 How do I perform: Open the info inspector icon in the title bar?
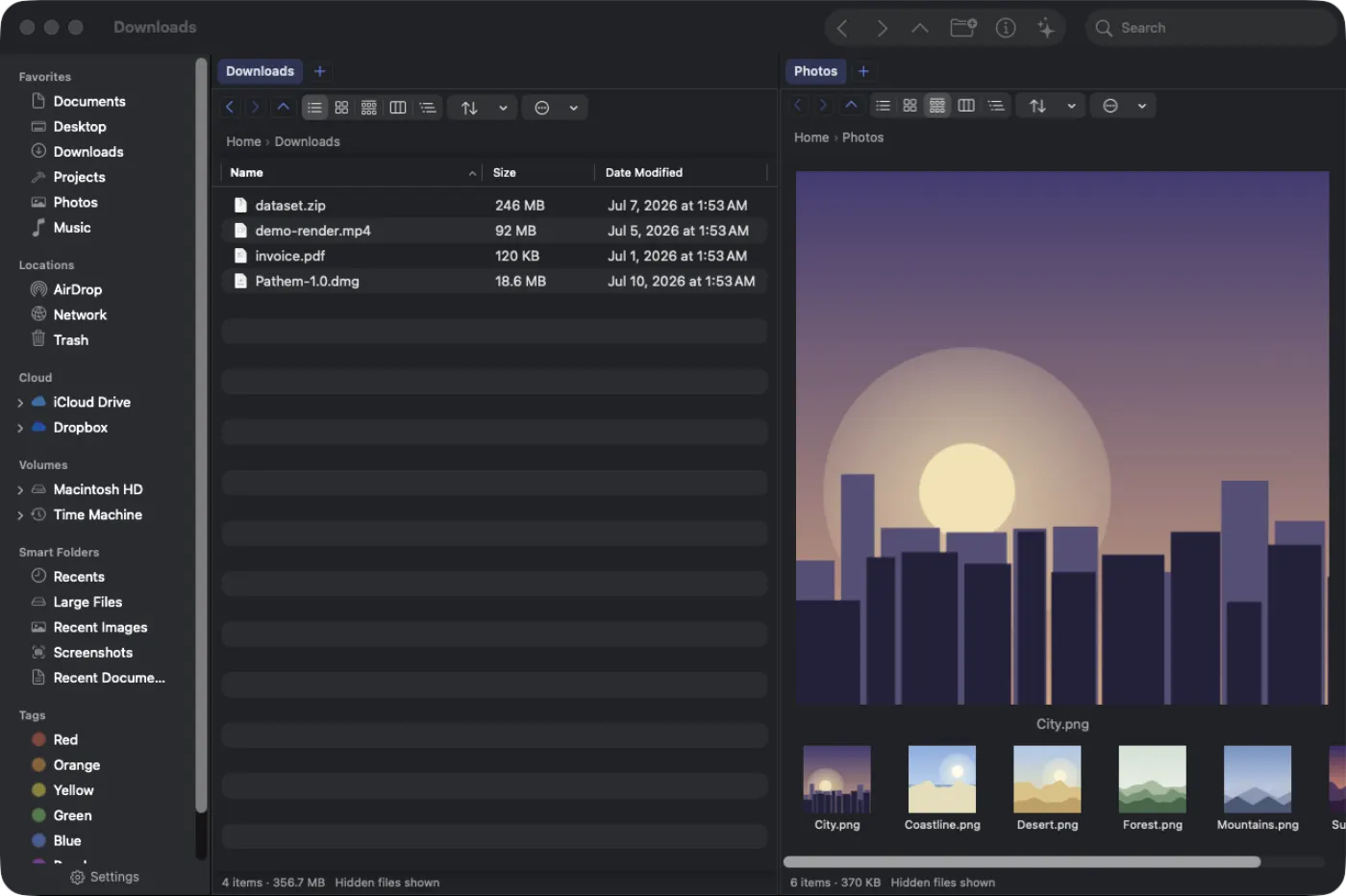[1006, 28]
